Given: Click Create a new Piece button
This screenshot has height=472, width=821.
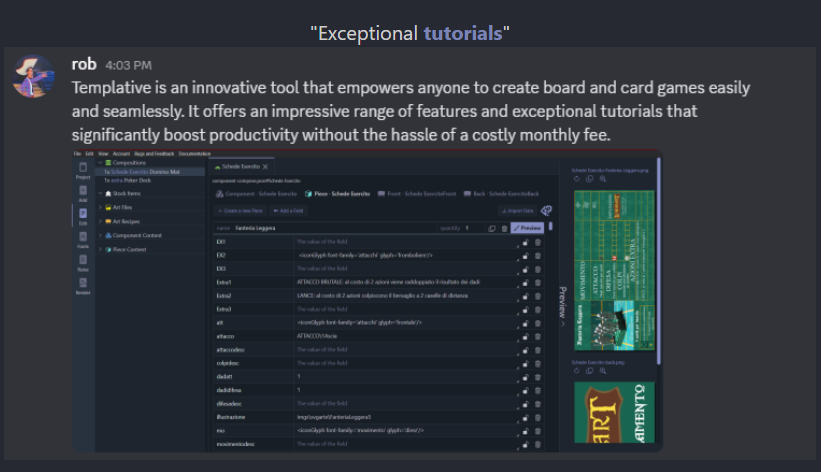Looking at the screenshot, I should [240, 211].
